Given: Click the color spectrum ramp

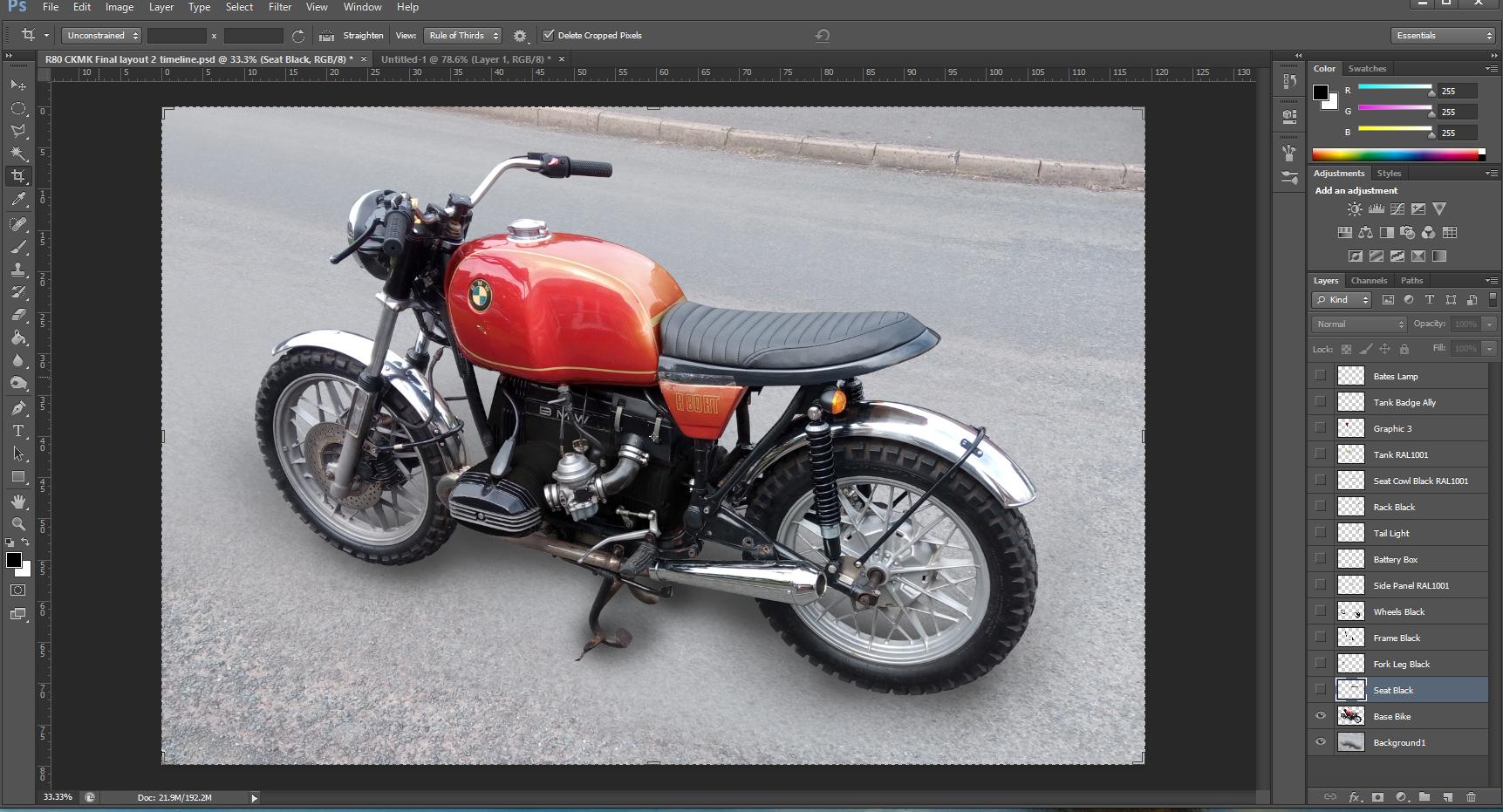Looking at the screenshot, I should [x=1398, y=155].
